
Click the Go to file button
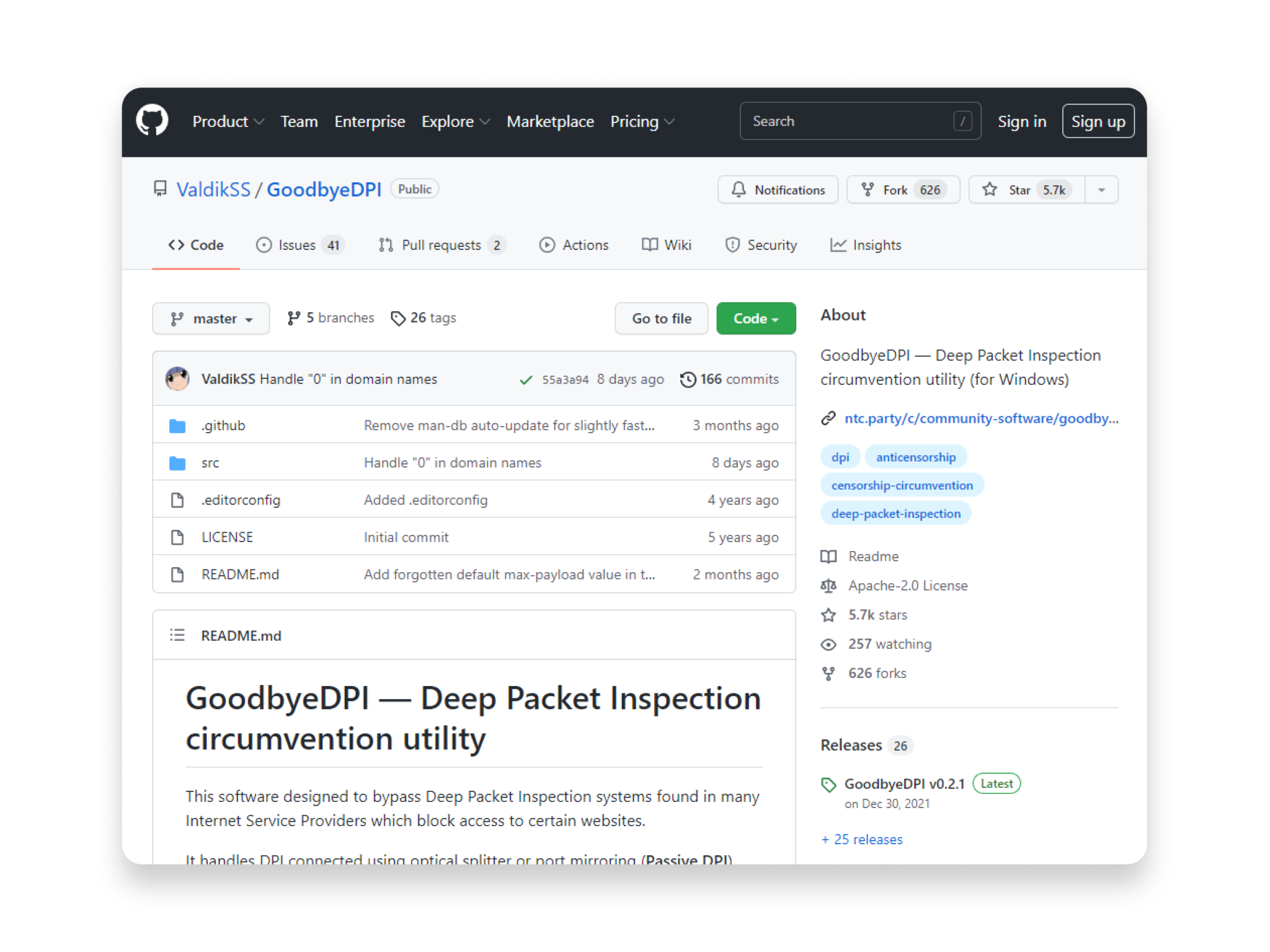click(x=662, y=319)
